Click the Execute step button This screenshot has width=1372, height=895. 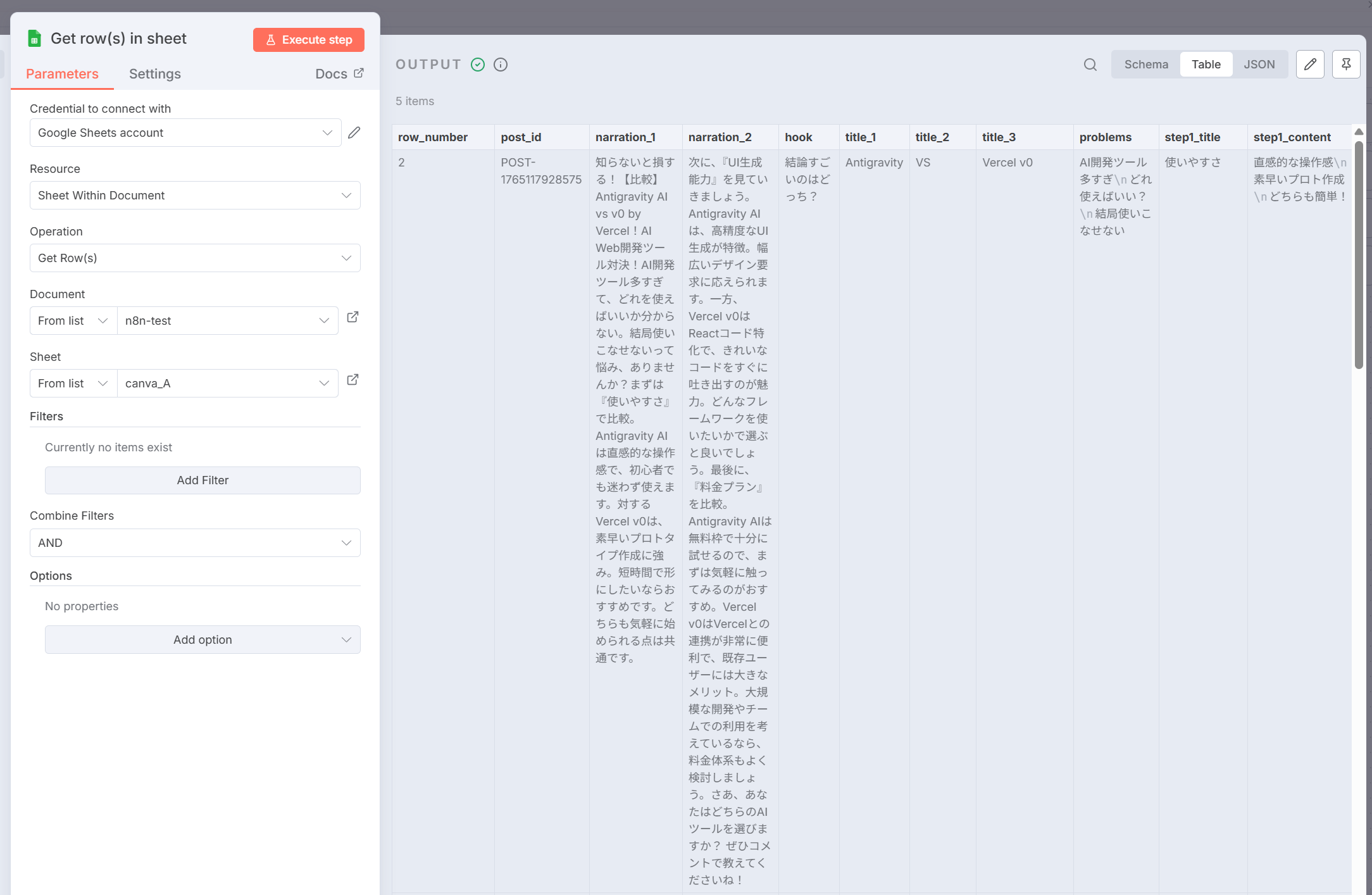[x=309, y=40]
